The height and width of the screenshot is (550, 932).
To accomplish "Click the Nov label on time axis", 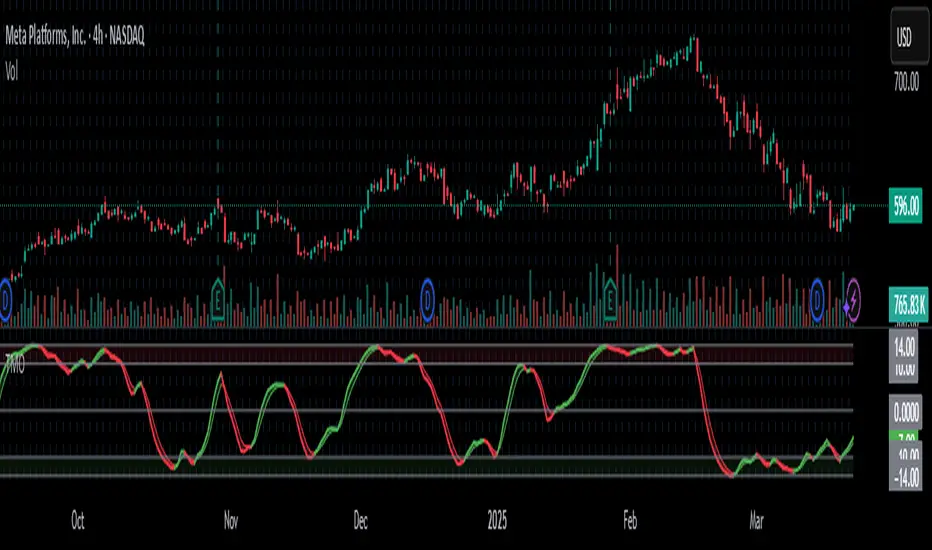I will tap(231, 521).
